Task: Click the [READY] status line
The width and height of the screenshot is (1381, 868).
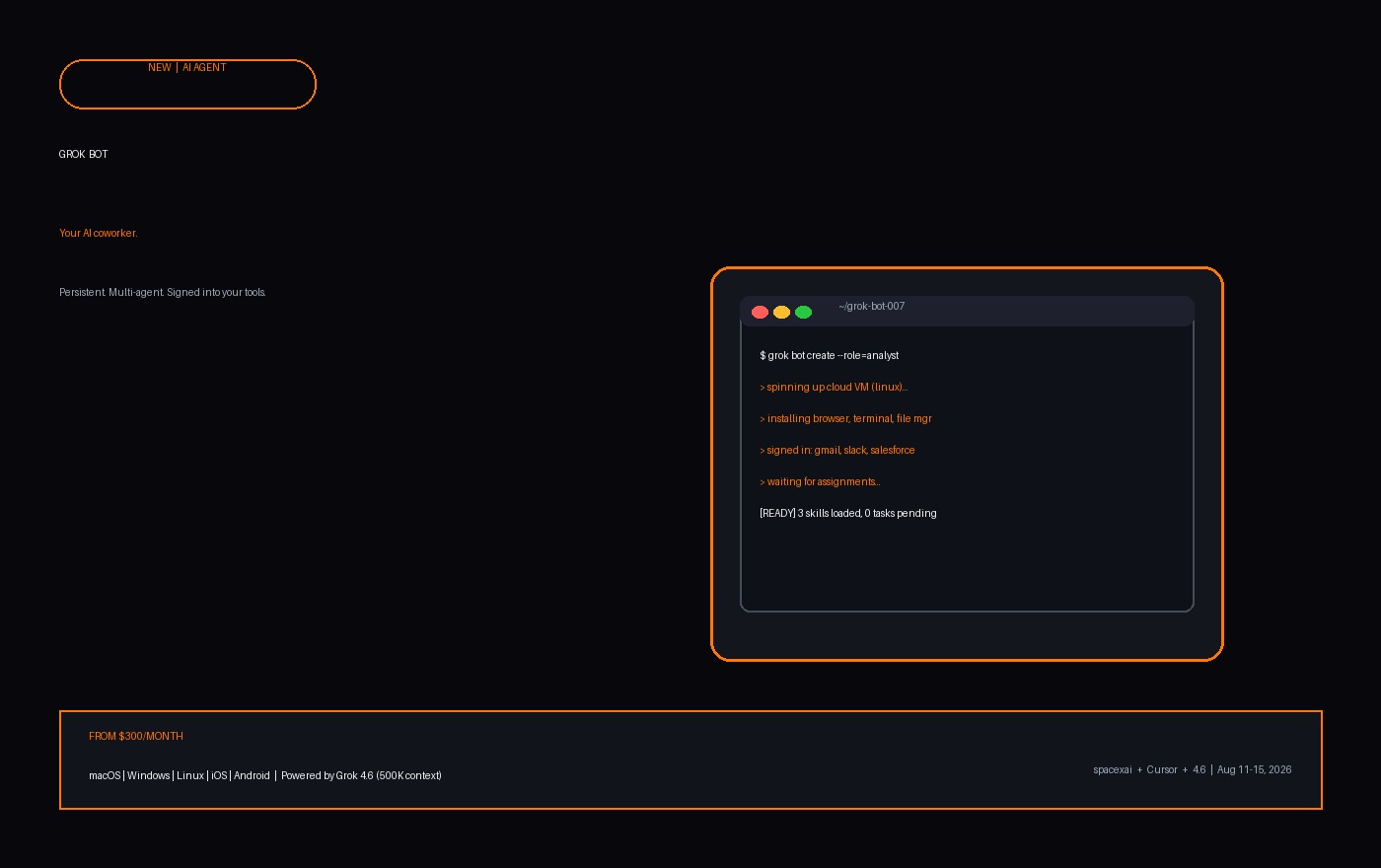Action: (848, 513)
